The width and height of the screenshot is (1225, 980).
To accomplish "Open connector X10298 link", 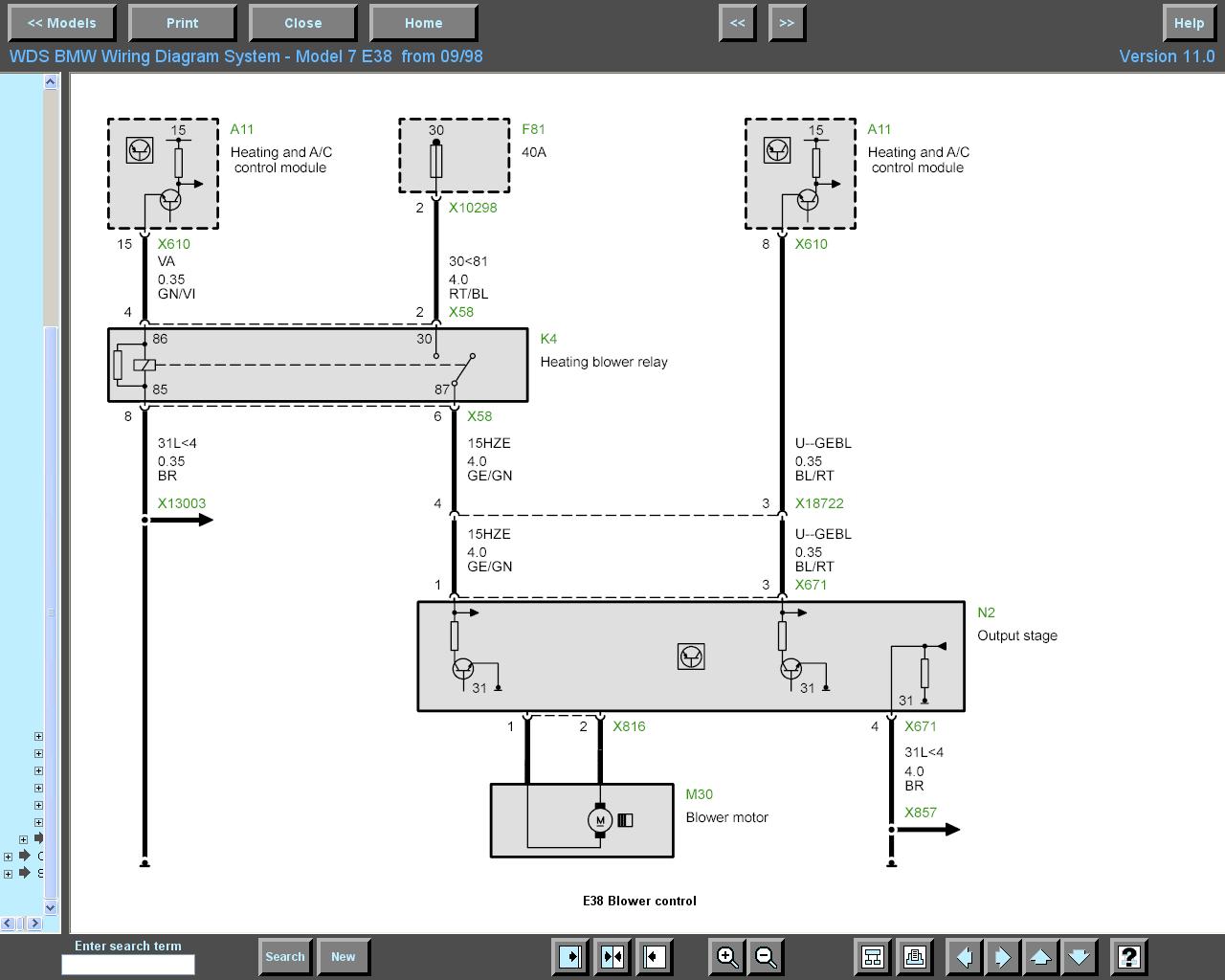I will 473,208.
